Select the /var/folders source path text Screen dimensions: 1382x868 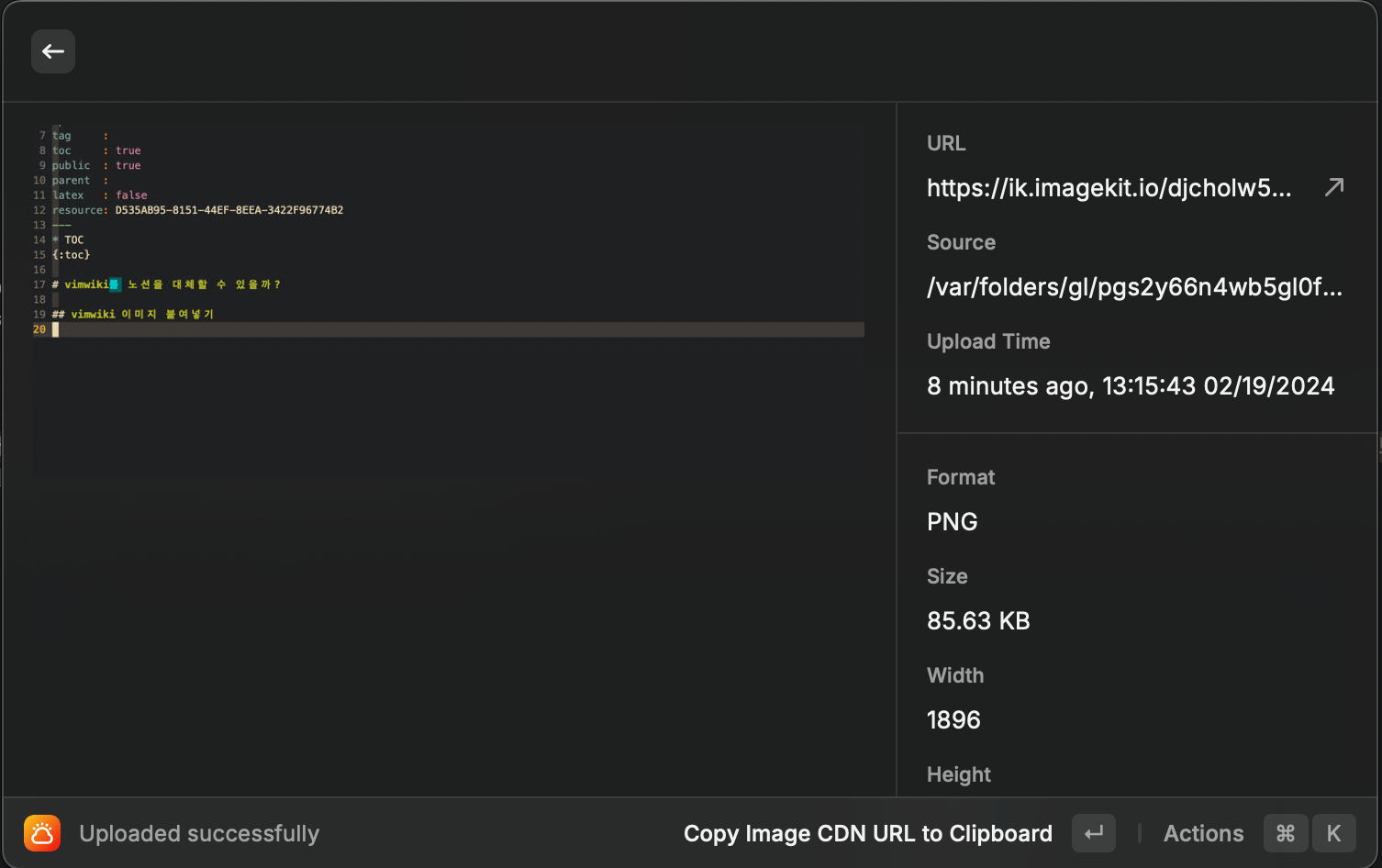[x=1134, y=287]
